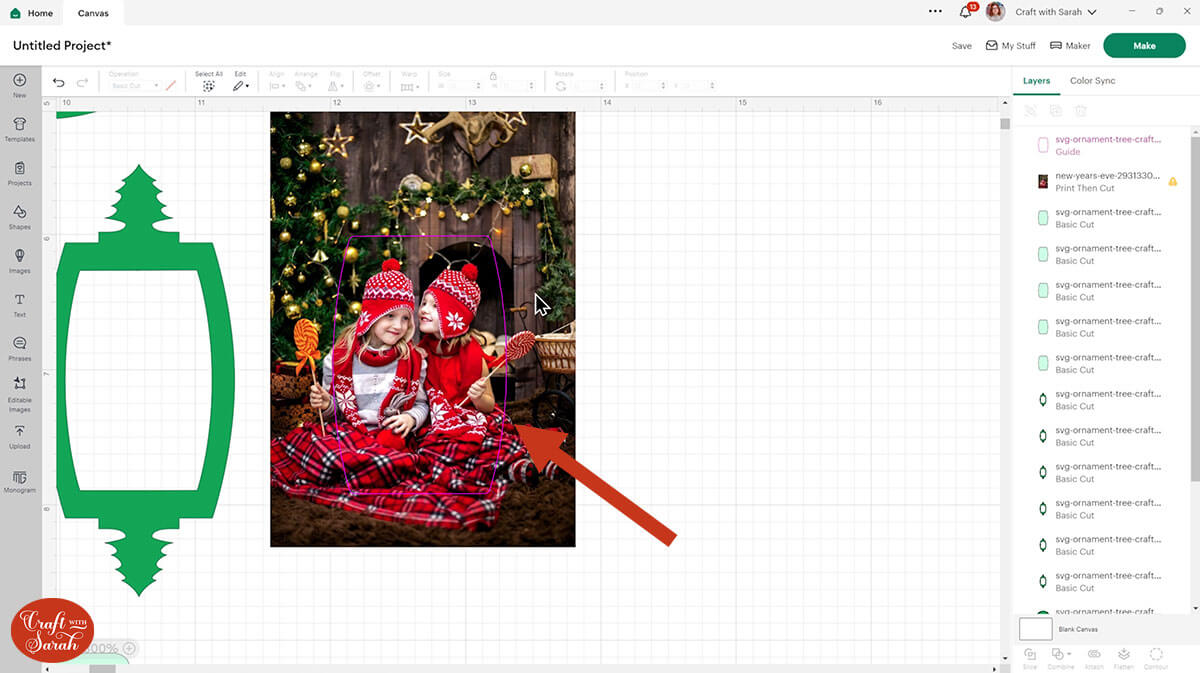1200x673 pixels.
Task: Select the Layers tab
Action: coord(1036,80)
